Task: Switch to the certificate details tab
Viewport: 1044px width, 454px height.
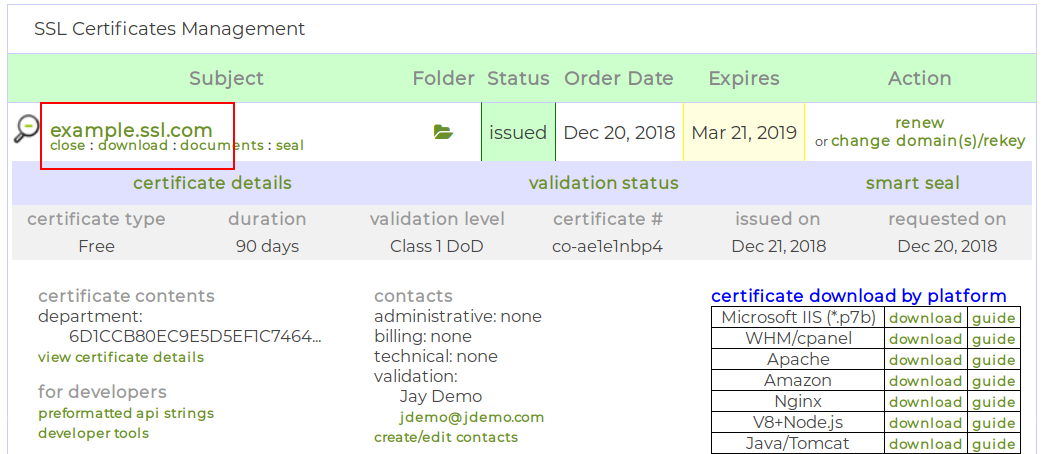Action: tap(212, 183)
